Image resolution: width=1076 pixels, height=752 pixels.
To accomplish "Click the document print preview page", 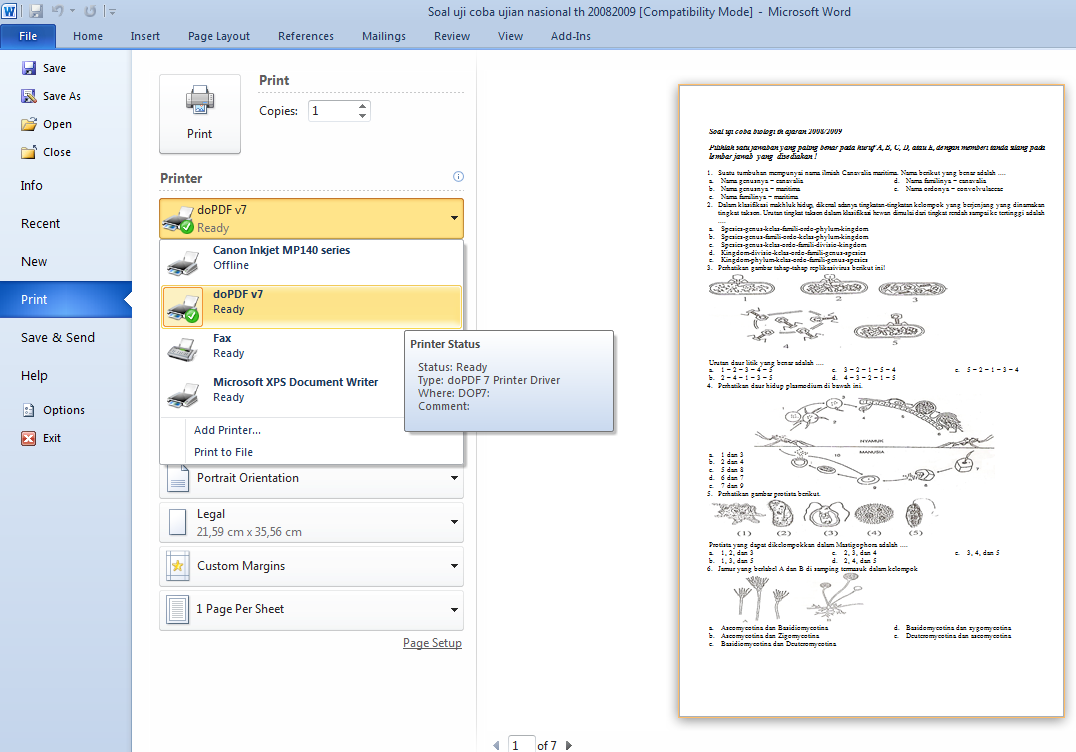I will click(x=871, y=401).
